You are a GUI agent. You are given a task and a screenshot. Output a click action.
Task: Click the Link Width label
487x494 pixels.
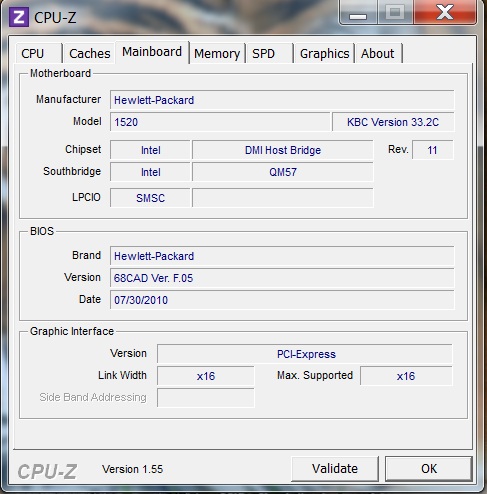pyautogui.click(x=122, y=375)
